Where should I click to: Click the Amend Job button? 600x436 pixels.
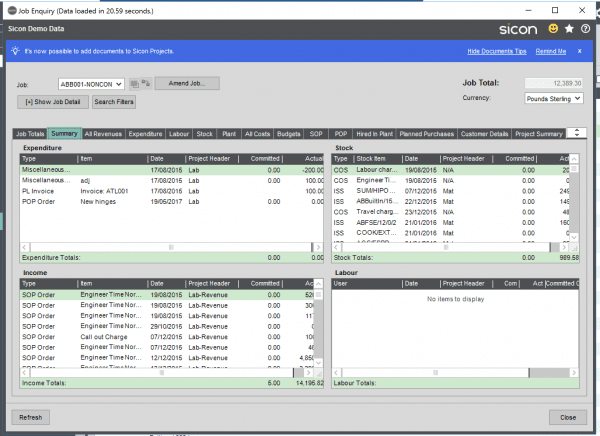click(x=187, y=83)
